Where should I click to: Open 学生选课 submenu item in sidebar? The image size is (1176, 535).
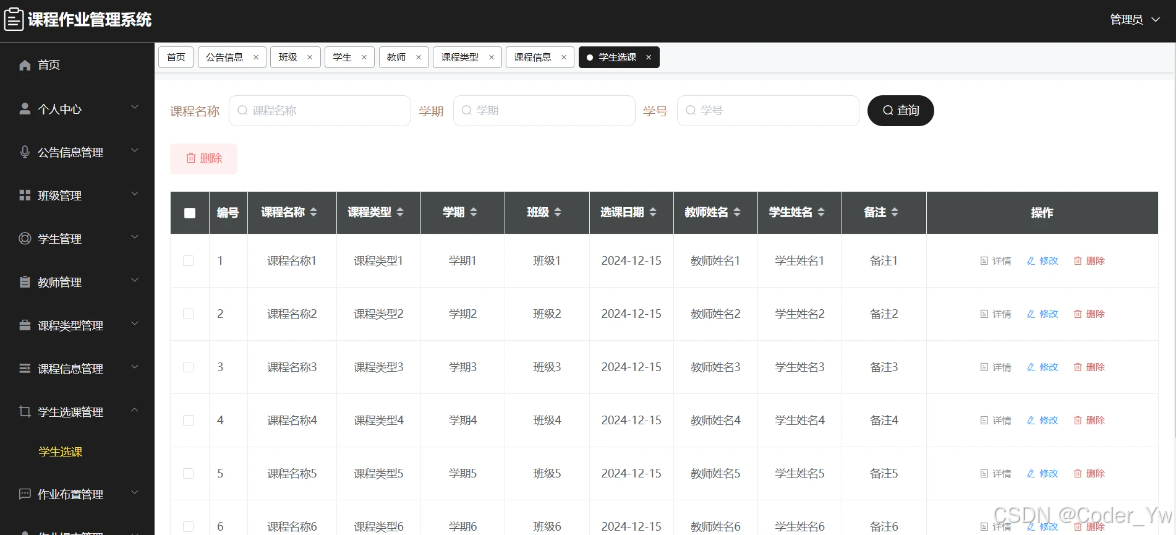pyautogui.click(x=60, y=452)
